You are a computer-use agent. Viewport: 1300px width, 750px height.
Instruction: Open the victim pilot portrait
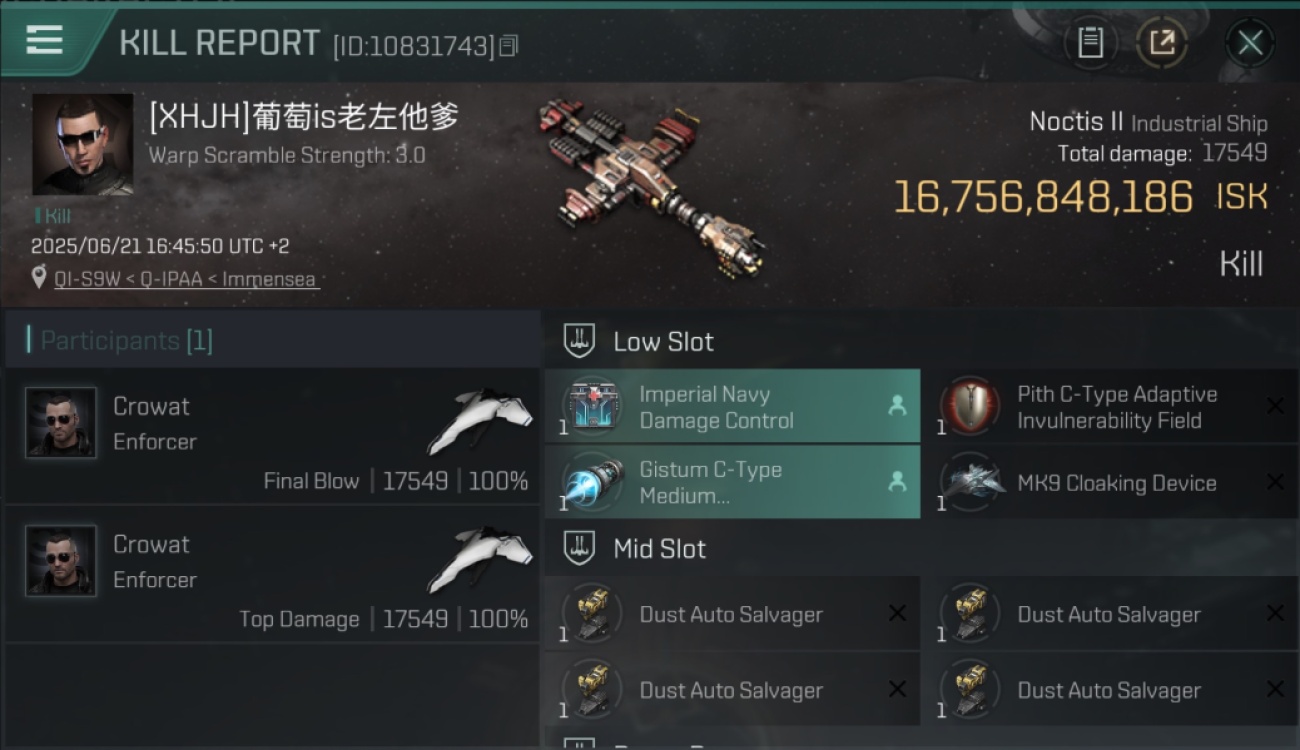82,144
